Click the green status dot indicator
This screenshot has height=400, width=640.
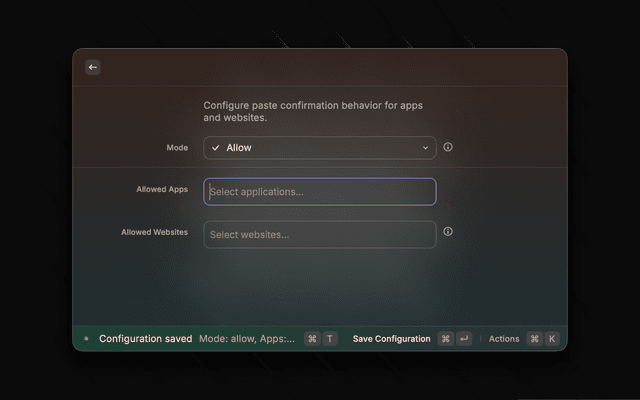pos(86,339)
